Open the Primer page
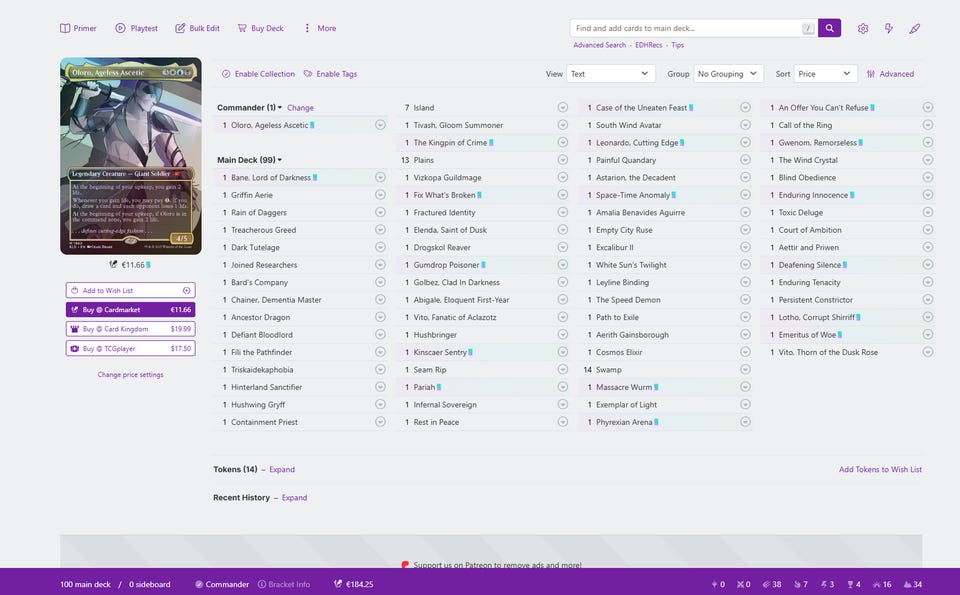Image resolution: width=960 pixels, height=595 pixels. tap(78, 28)
